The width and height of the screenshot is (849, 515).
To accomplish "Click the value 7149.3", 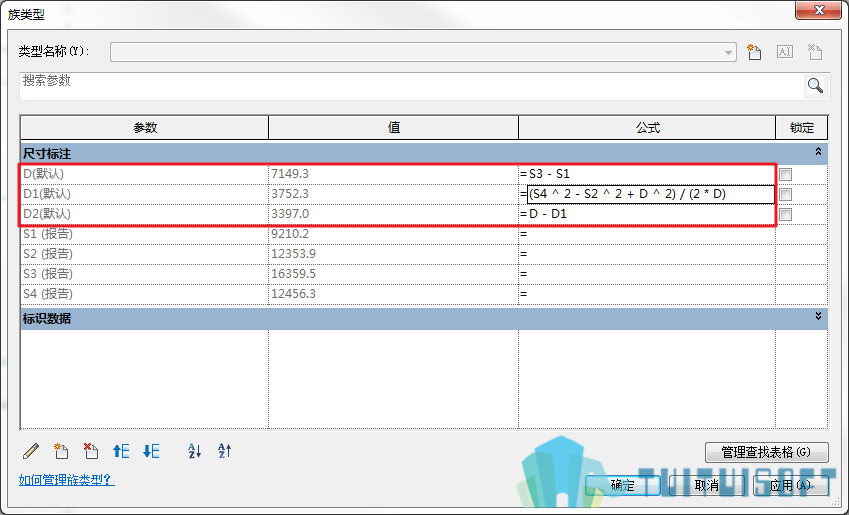I will (x=290, y=174).
